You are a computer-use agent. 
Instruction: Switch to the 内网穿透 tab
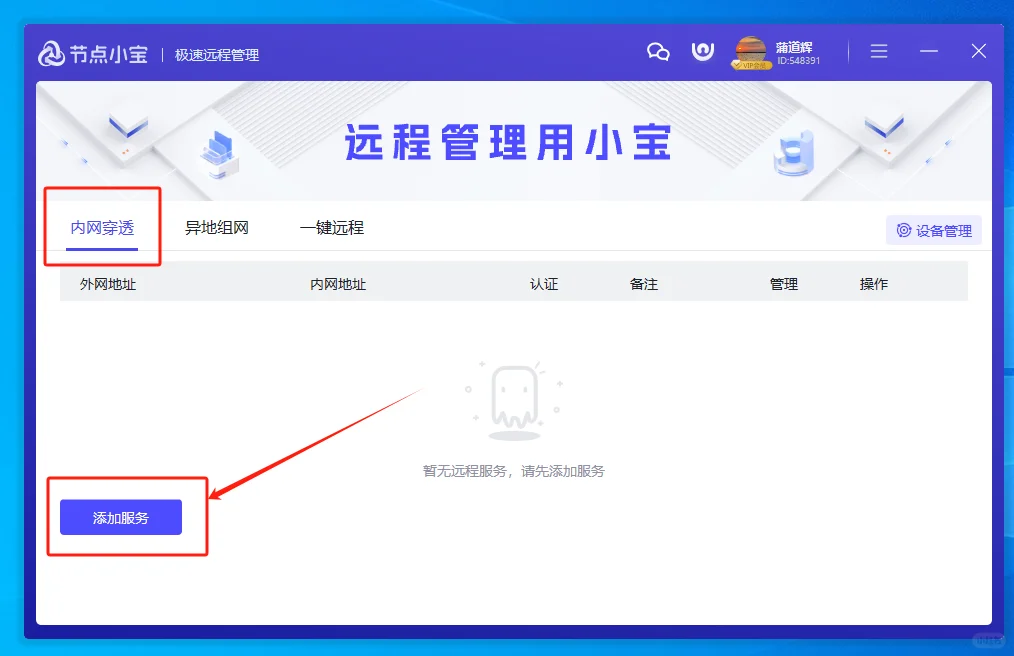tap(102, 228)
